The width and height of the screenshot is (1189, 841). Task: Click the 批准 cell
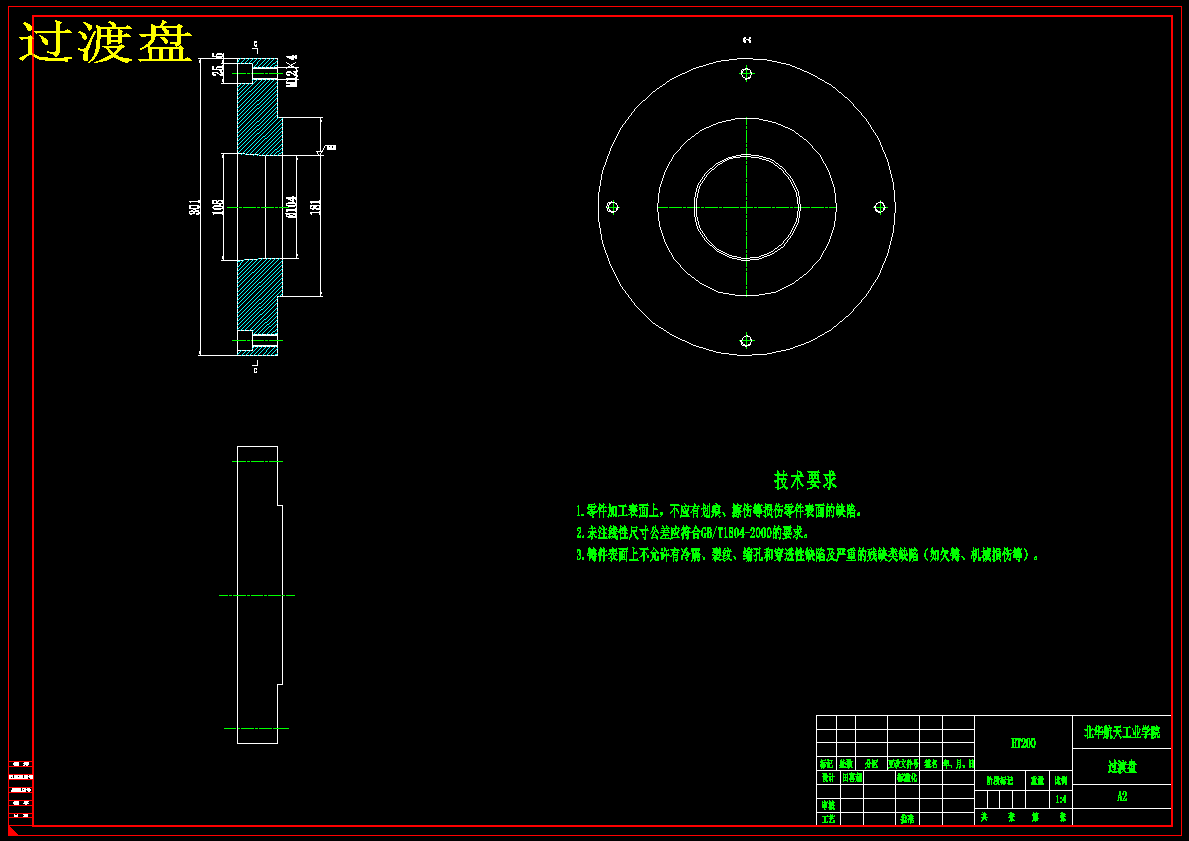coord(907,819)
